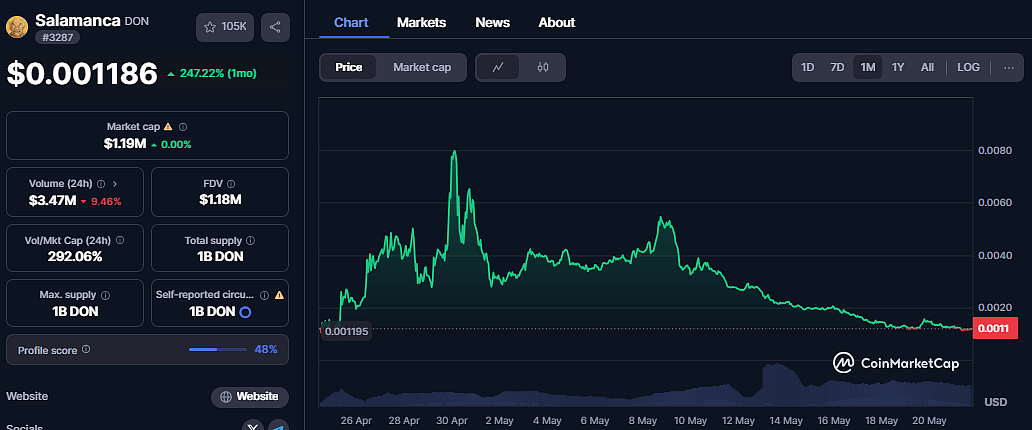Click the 48% profile score value
The image size is (1032, 430).
[266, 349]
